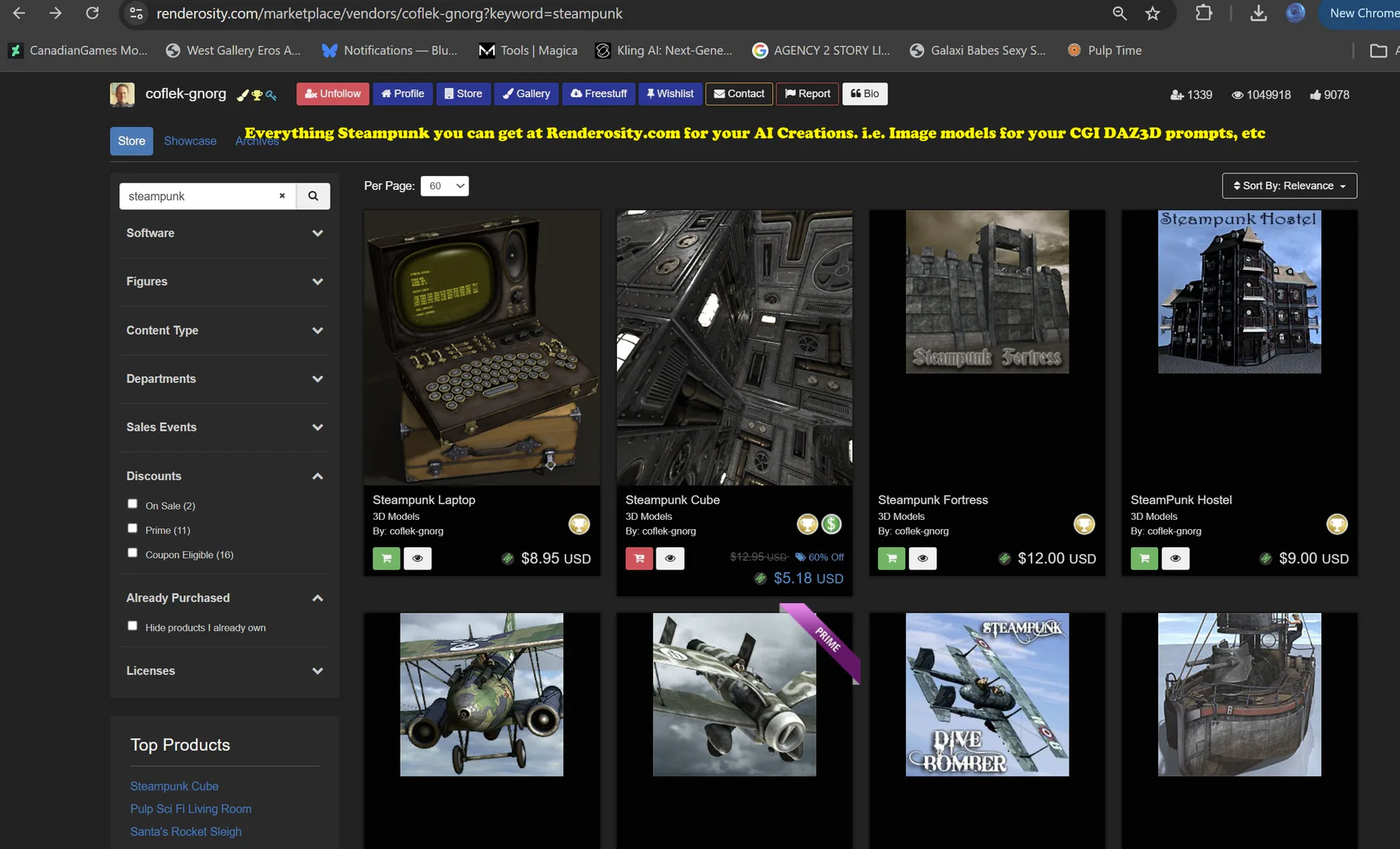Open the Chrome profile avatar
Image resolution: width=1400 pixels, height=849 pixels.
[1295, 13]
